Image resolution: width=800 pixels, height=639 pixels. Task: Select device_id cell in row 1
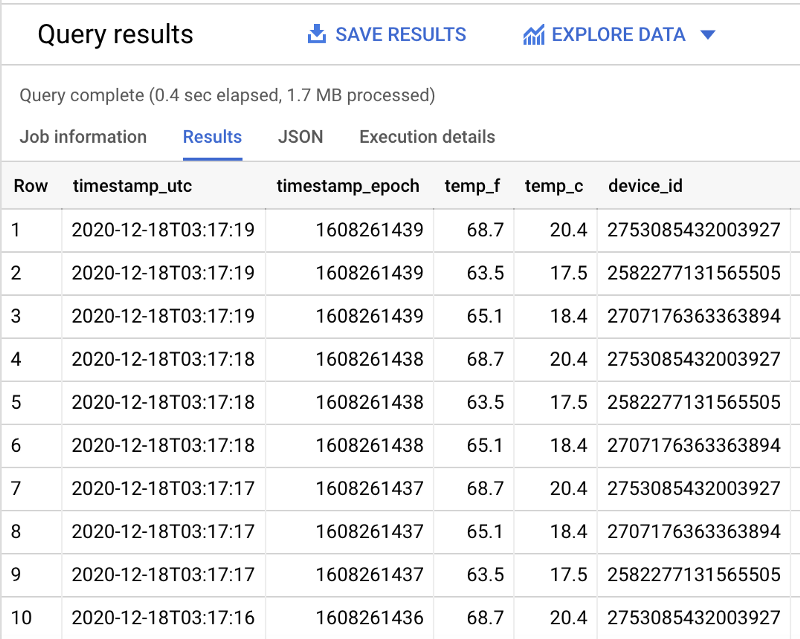point(693,230)
